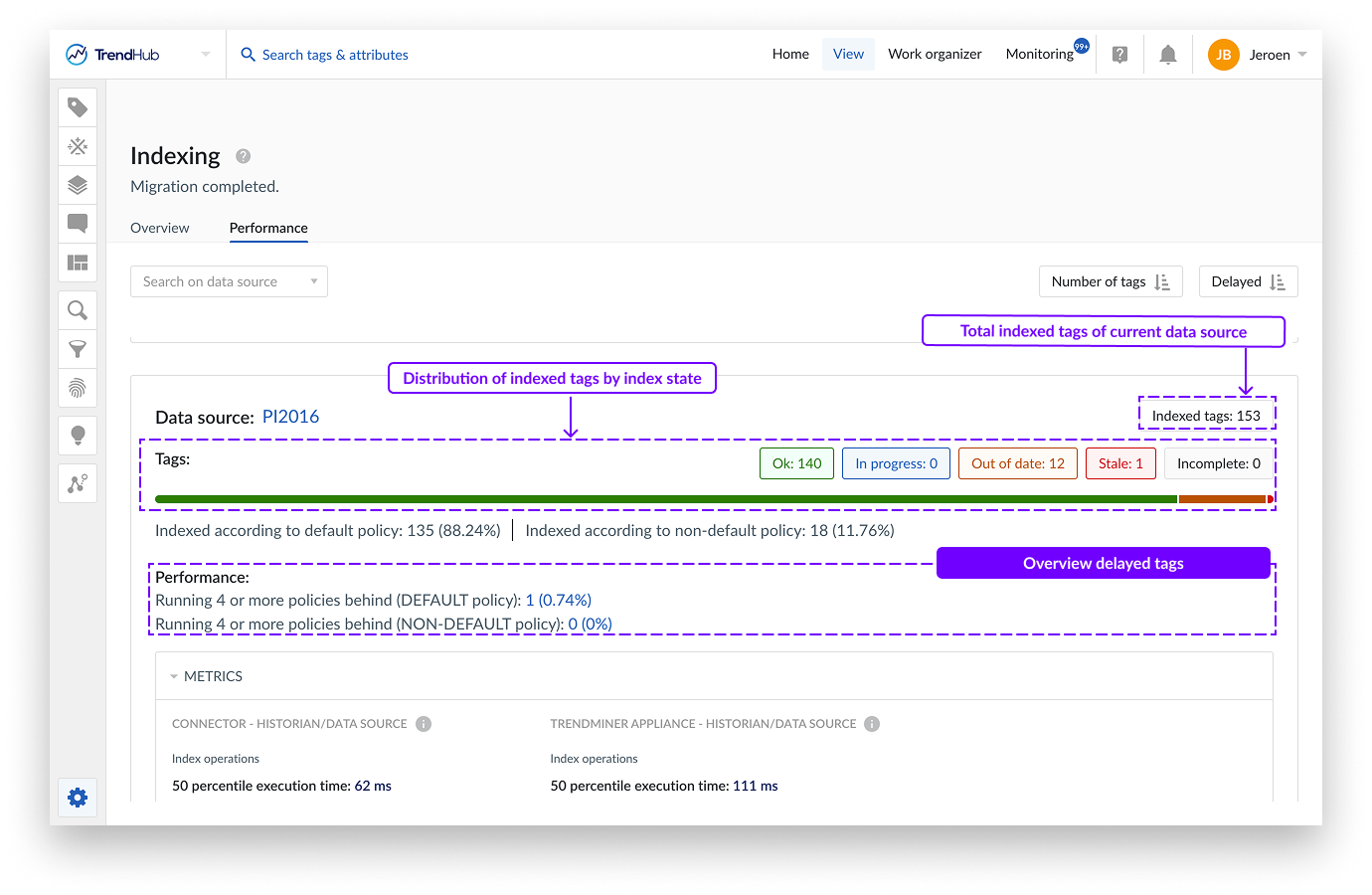The height and width of the screenshot is (895, 1372).
Task: Open the fingerprint search tool
Action: point(78,388)
